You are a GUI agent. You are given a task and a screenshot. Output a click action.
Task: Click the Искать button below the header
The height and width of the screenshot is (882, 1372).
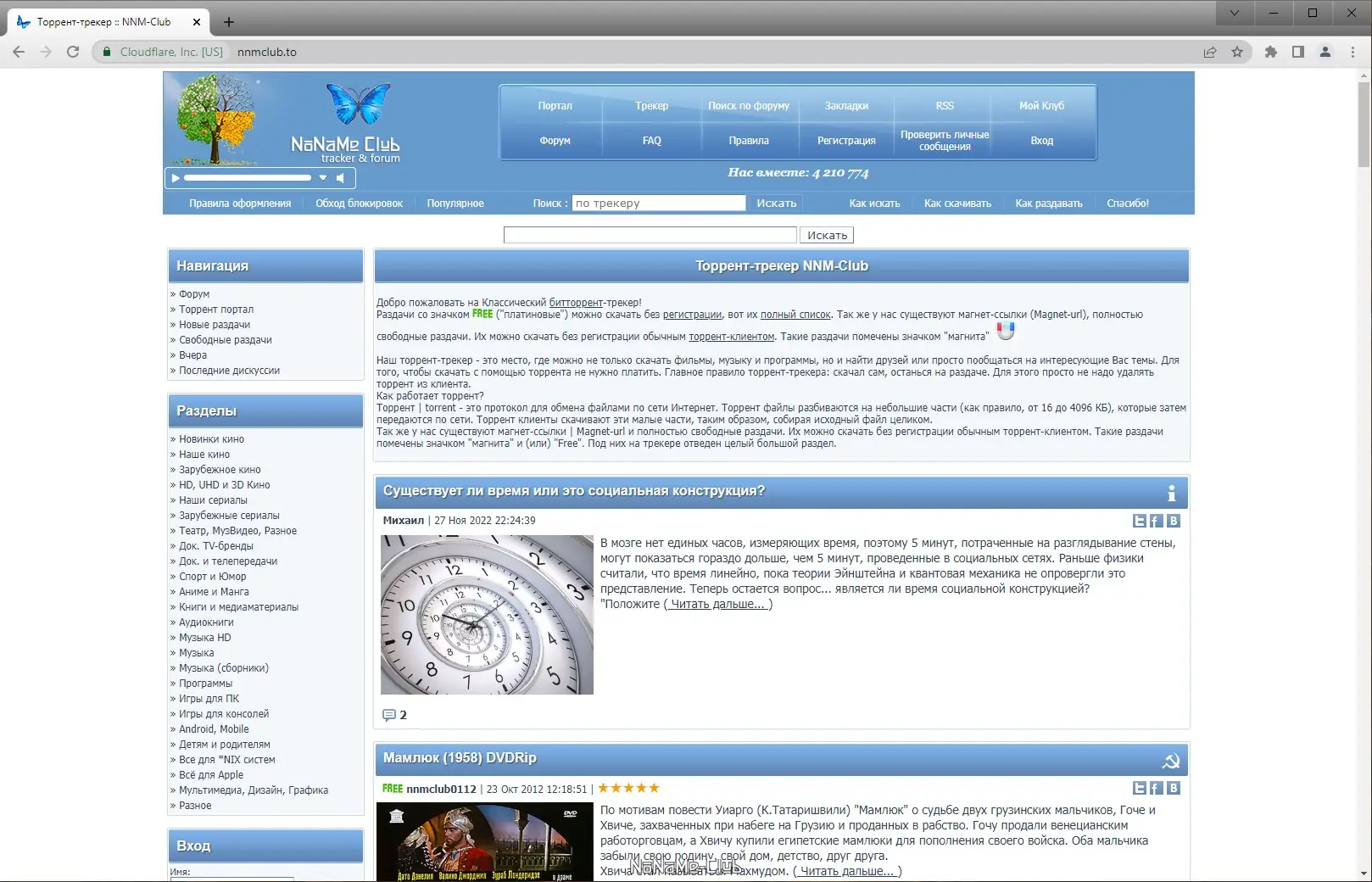point(827,235)
